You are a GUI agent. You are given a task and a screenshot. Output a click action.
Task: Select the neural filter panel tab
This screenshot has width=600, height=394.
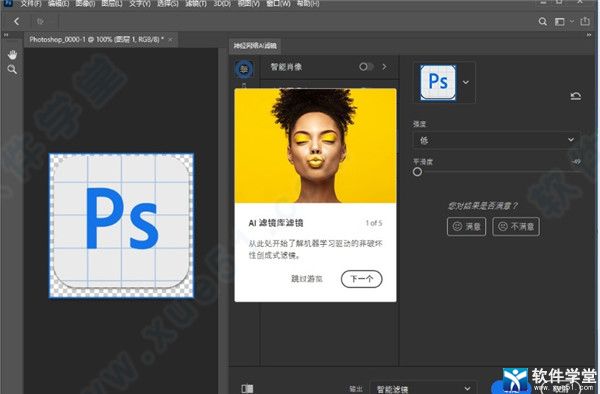(255, 46)
